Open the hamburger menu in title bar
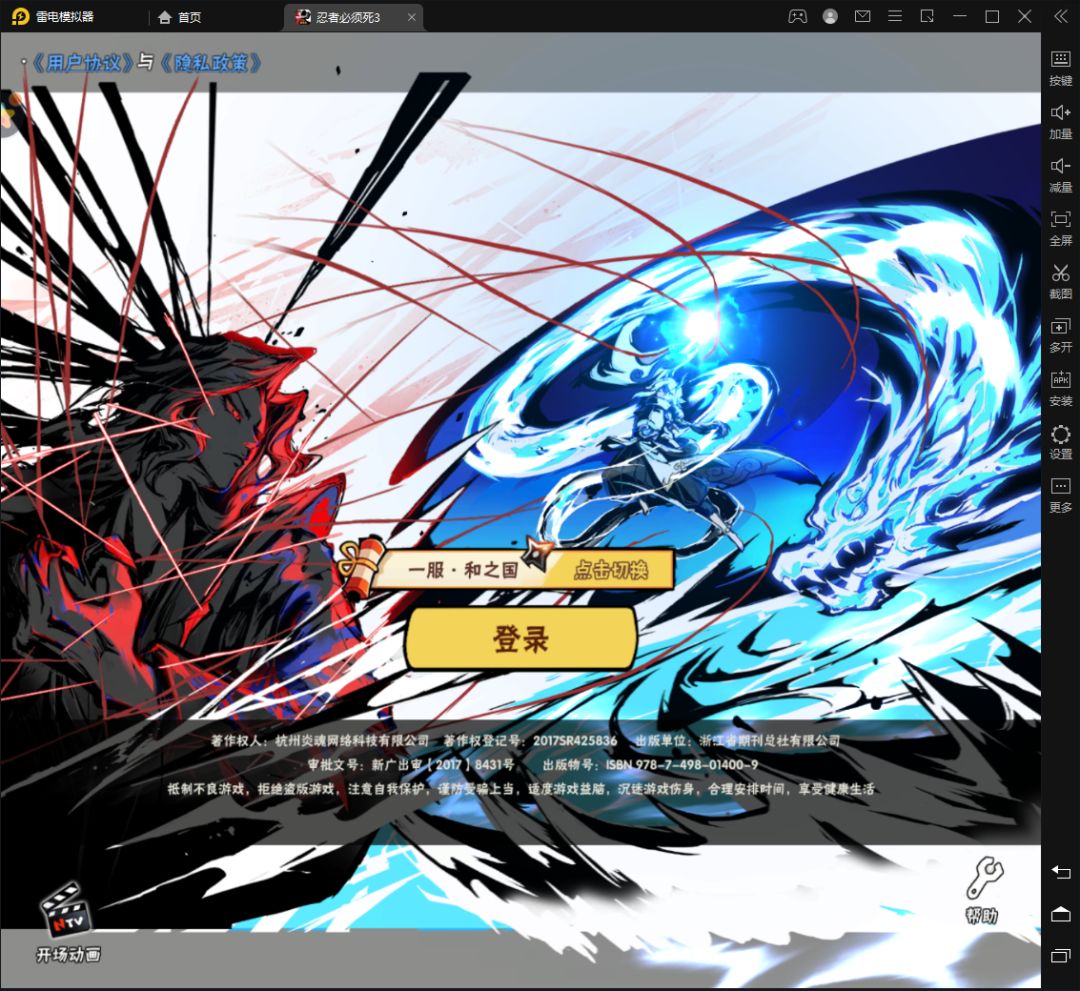 point(895,16)
